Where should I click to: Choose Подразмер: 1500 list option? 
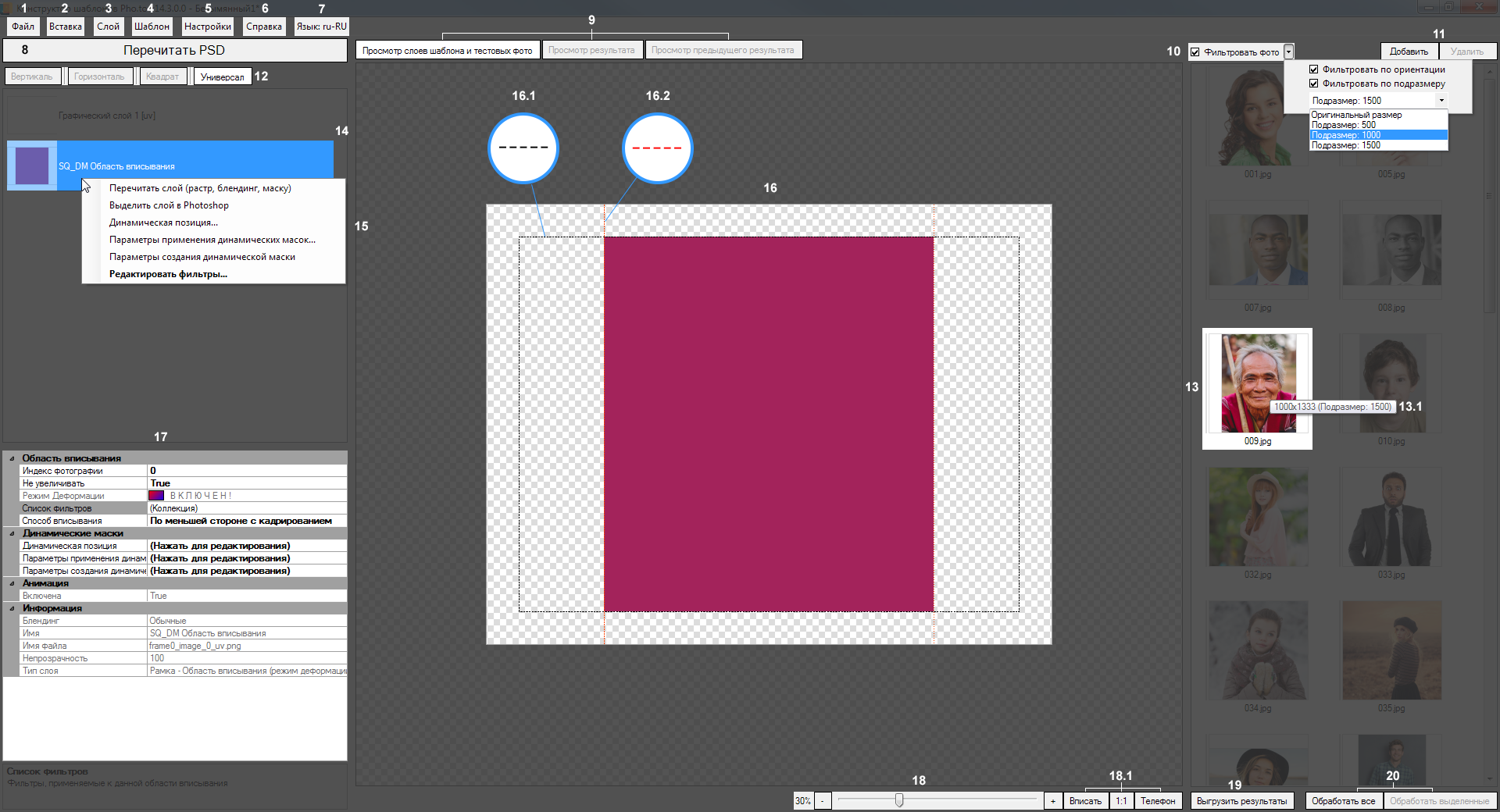coord(1378,145)
